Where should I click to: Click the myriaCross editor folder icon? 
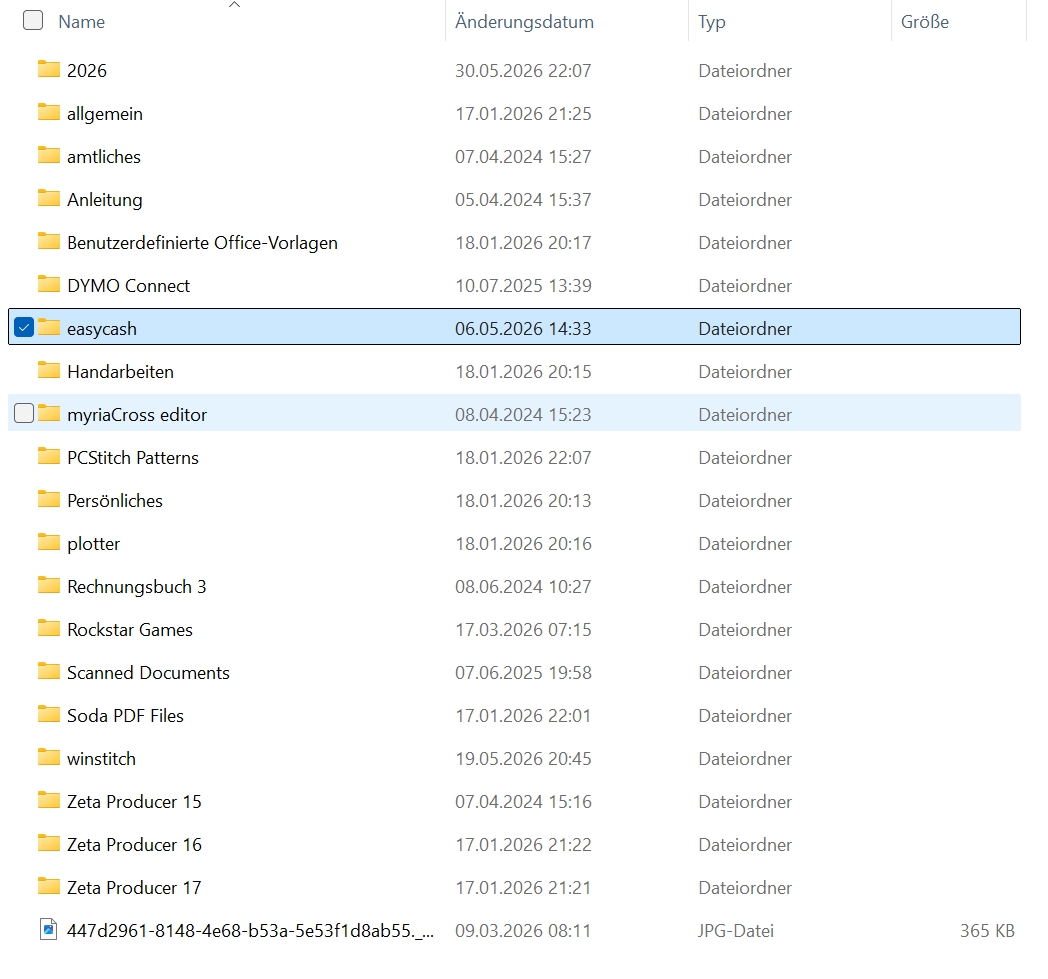(x=49, y=414)
